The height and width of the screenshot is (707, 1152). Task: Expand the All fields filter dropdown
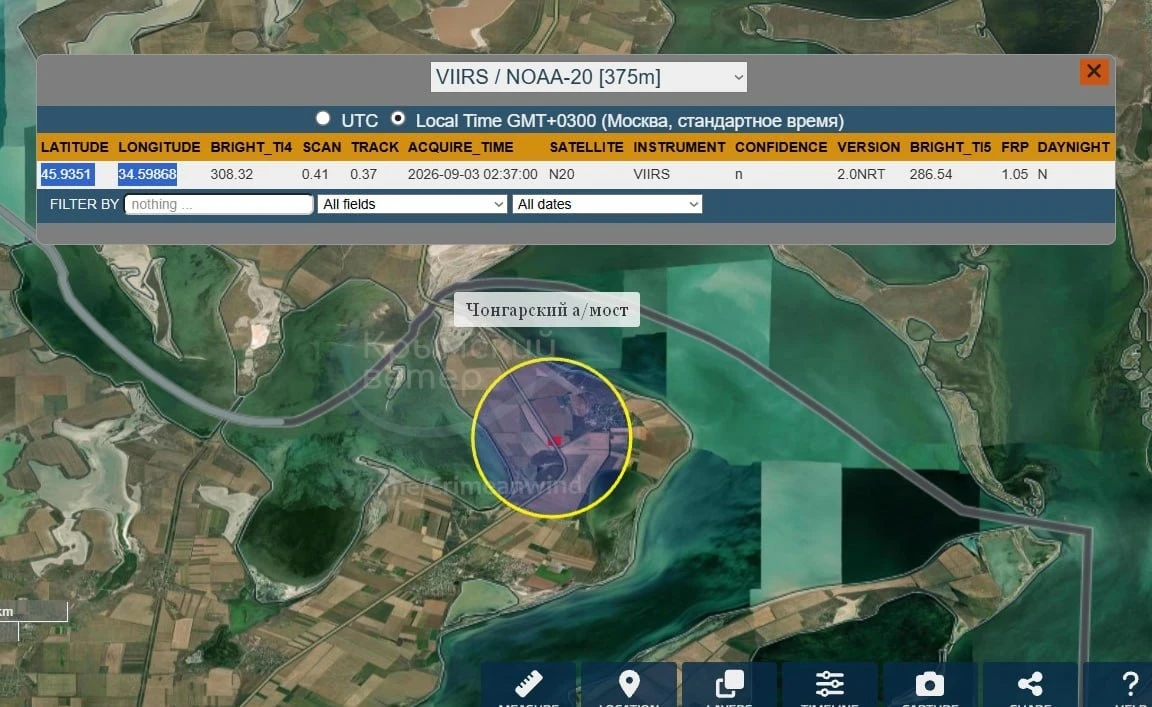[x=412, y=204]
